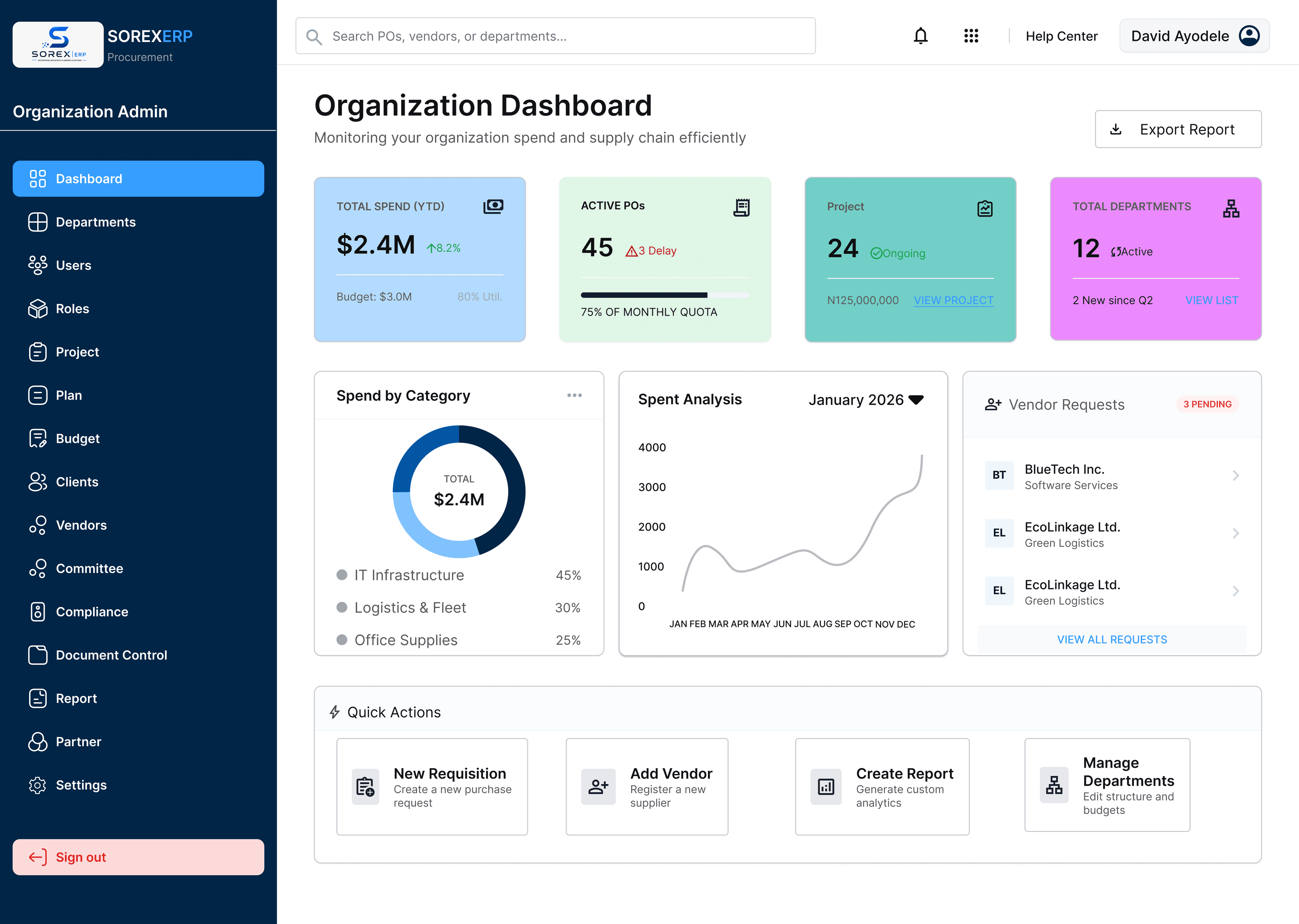Click the Settings gear icon in sidebar

pyautogui.click(x=38, y=785)
